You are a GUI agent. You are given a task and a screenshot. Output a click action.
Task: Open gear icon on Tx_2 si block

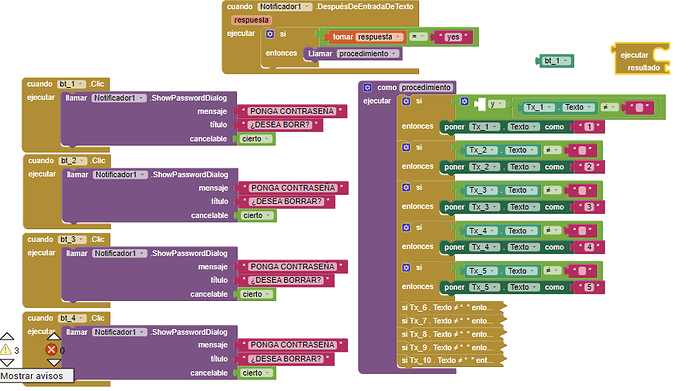pyautogui.click(x=406, y=147)
